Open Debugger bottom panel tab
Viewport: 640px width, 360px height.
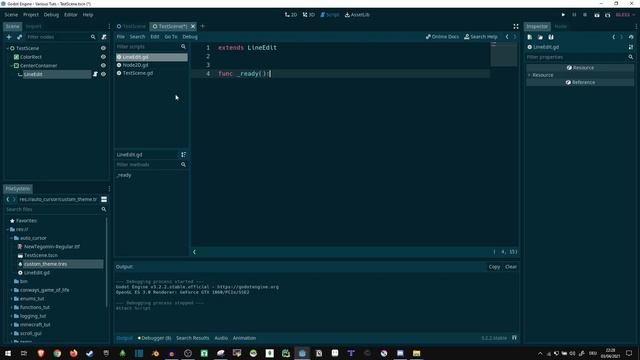pyautogui.click(x=154, y=338)
